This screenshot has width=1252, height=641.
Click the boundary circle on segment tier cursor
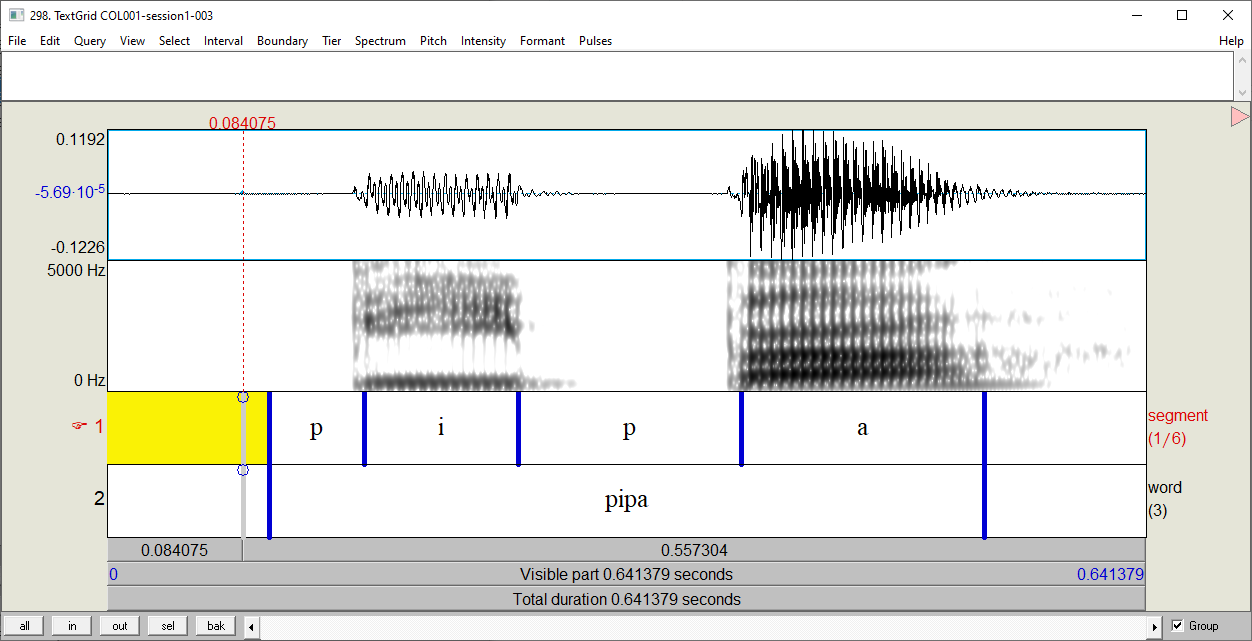(243, 397)
